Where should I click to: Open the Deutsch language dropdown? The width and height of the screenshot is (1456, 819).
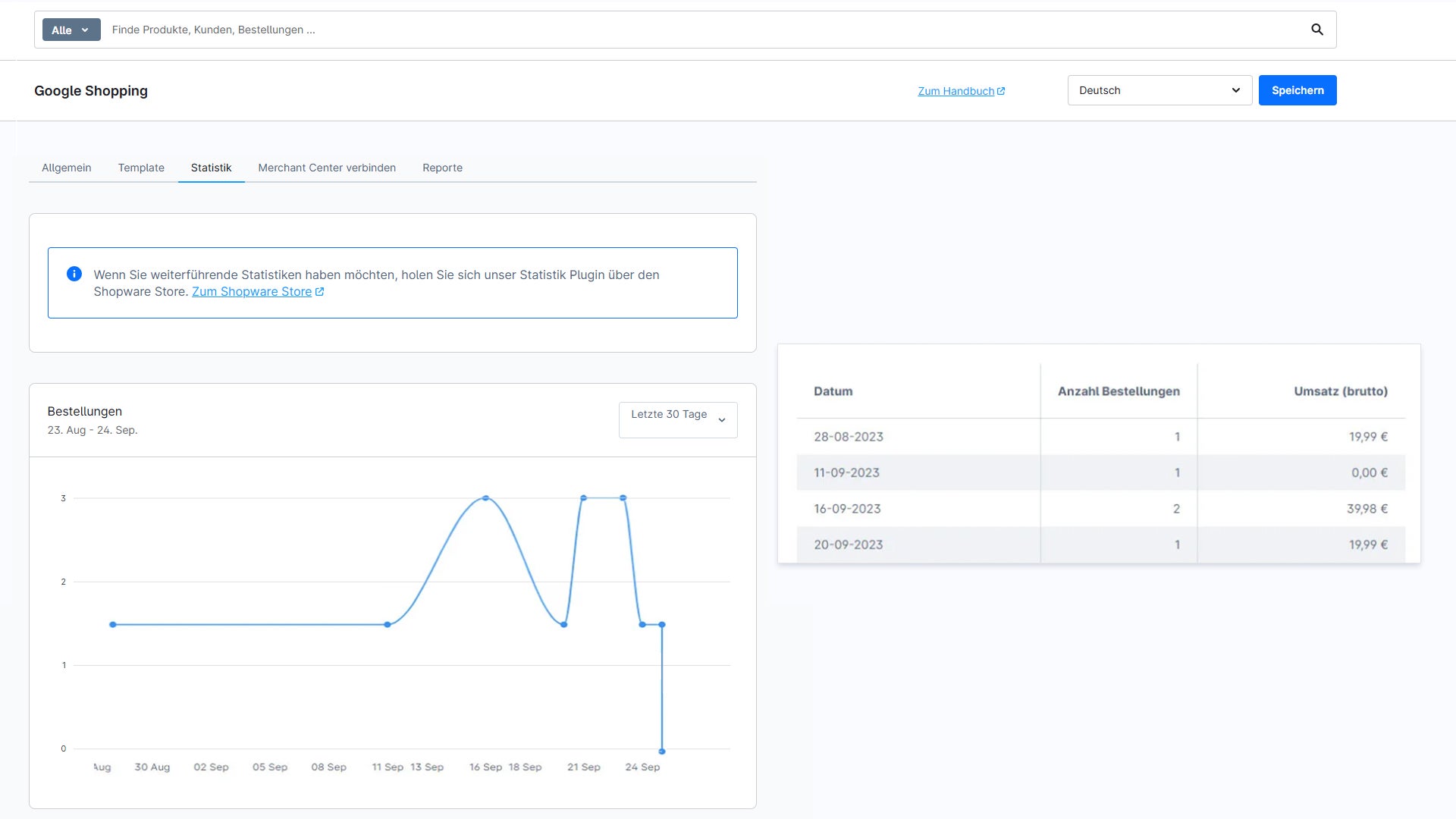pyautogui.click(x=1159, y=90)
